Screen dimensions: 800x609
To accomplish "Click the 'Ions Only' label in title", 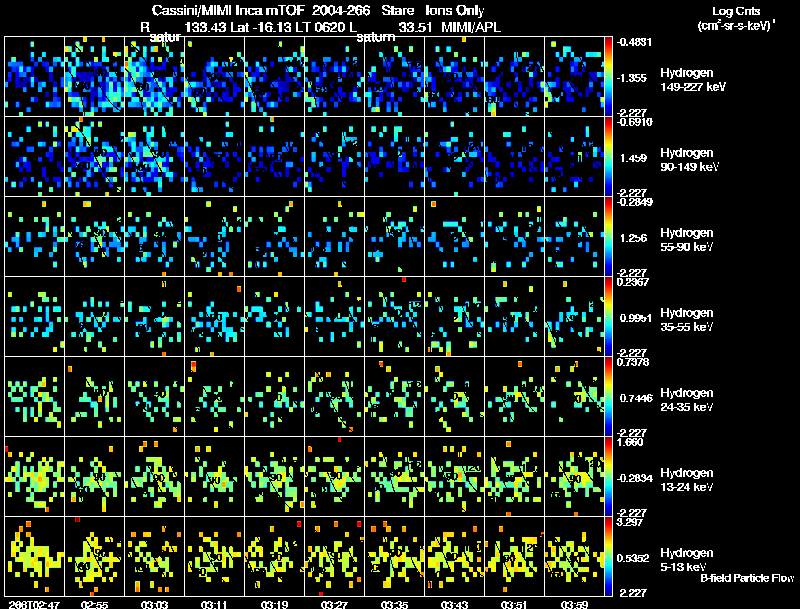I will click(x=455, y=10).
